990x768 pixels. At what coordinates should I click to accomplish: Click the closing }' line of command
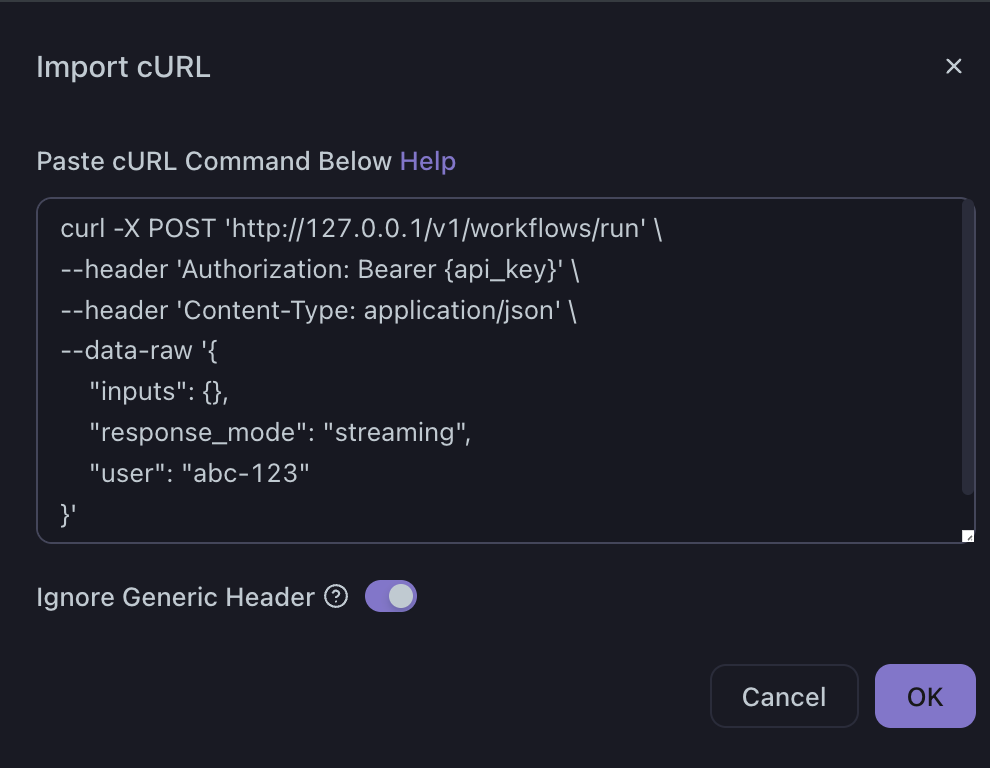point(69,514)
